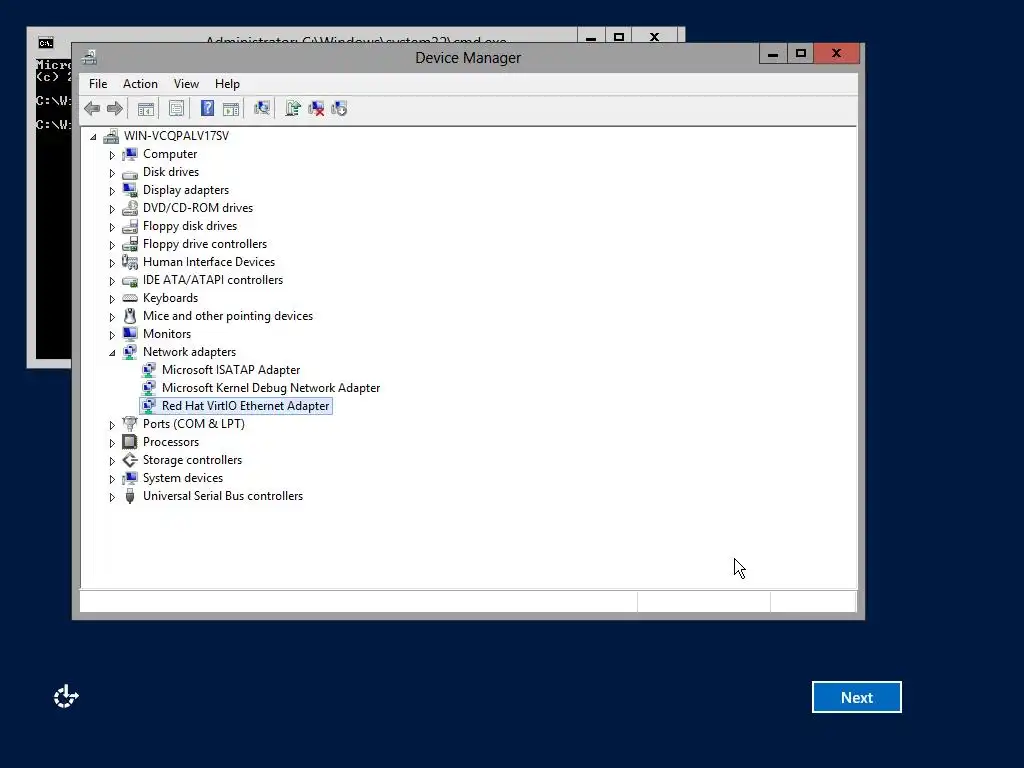Select the System devices label
This screenshot has width=1024, height=768.
(182, 478)
